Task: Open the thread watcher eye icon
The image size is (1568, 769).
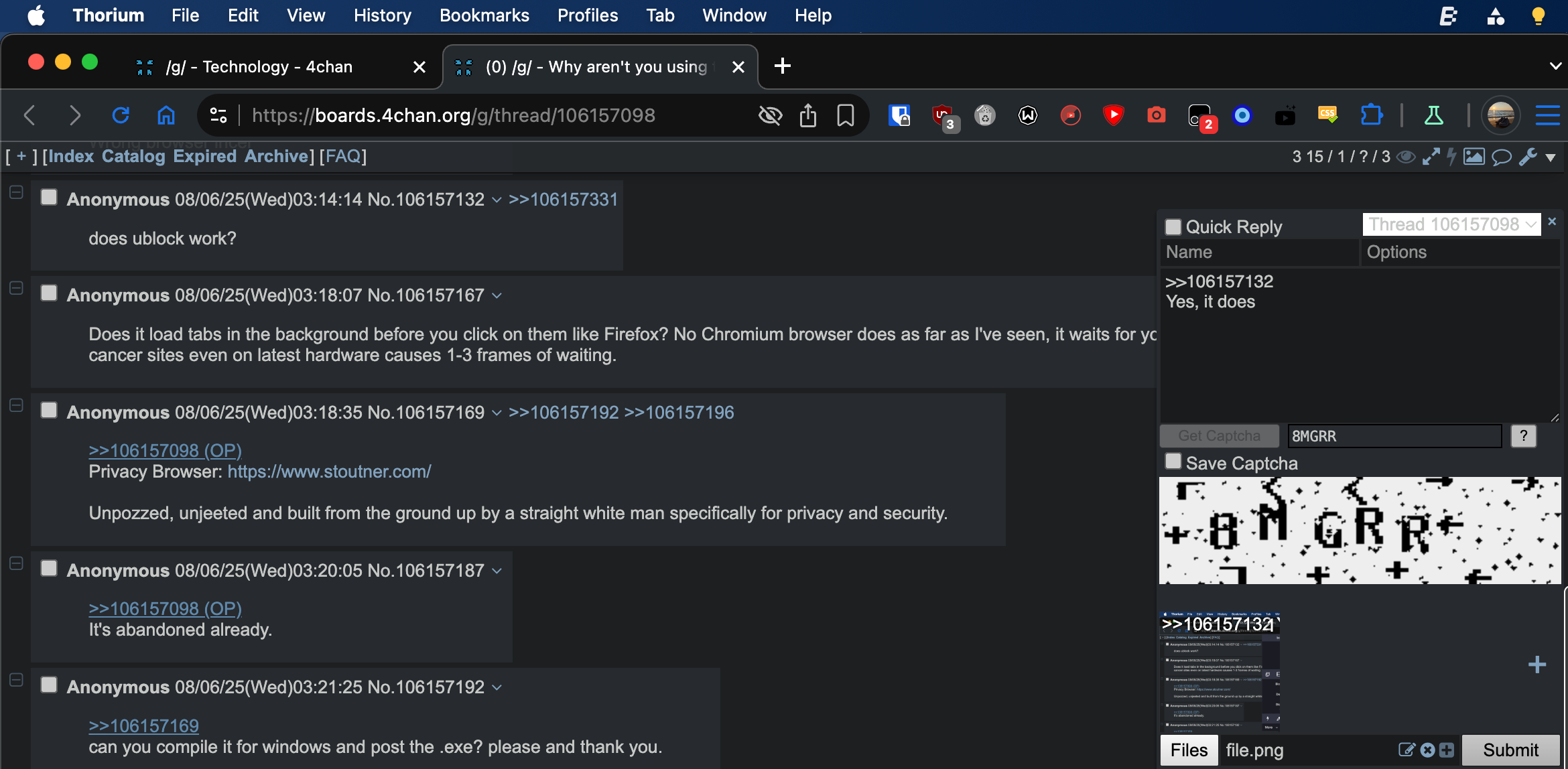Action: point(1405,157)
